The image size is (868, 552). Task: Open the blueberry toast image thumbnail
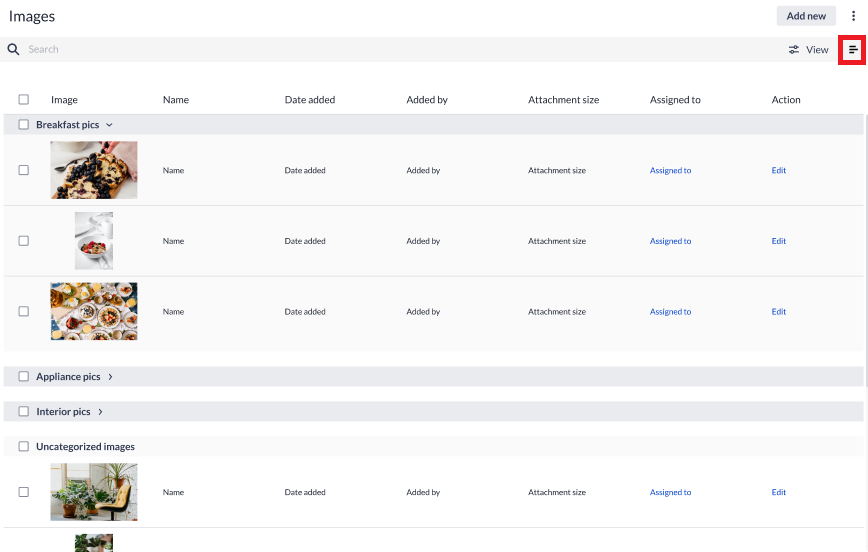coord(94,170)
